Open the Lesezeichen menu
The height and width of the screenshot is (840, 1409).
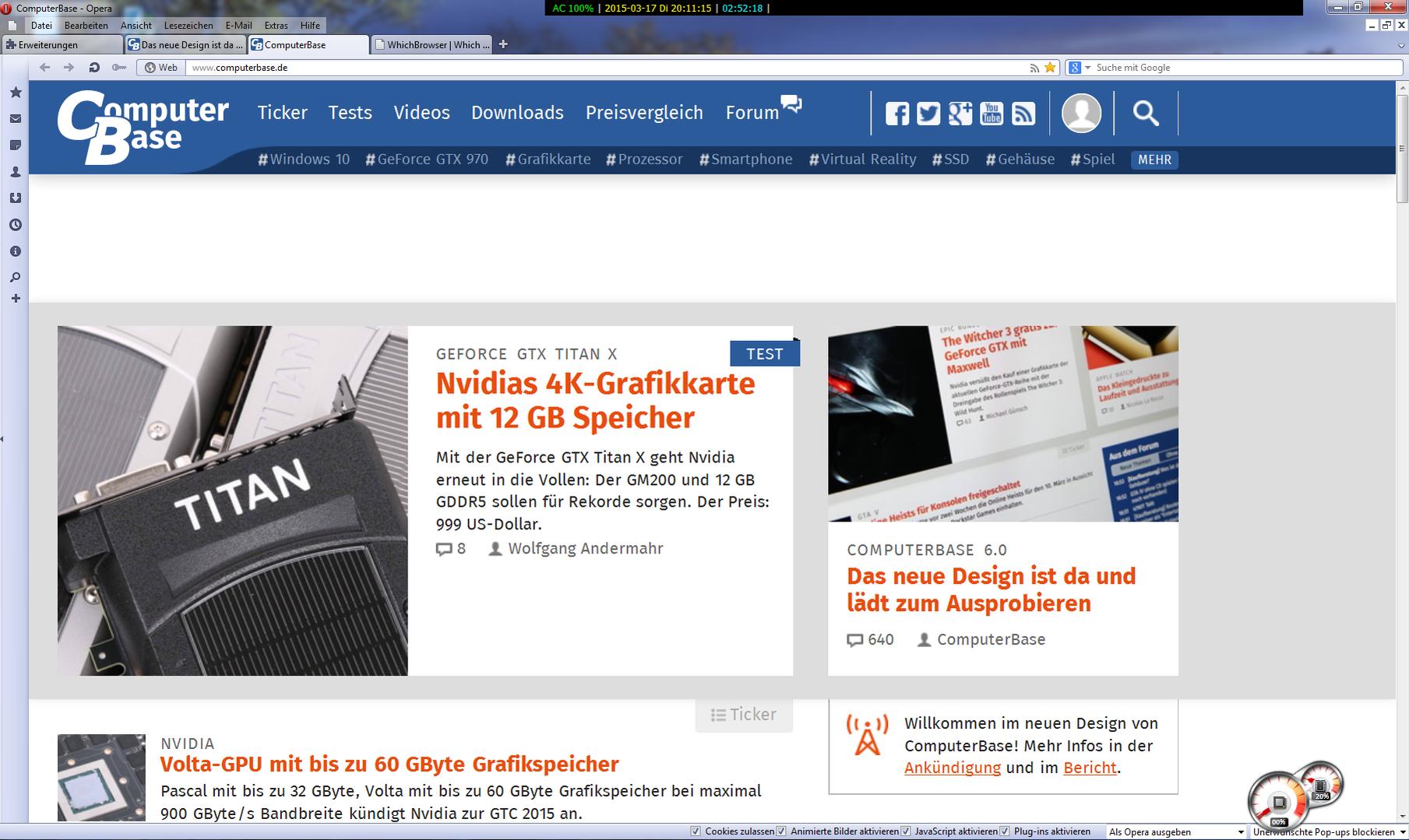[188, 25]
